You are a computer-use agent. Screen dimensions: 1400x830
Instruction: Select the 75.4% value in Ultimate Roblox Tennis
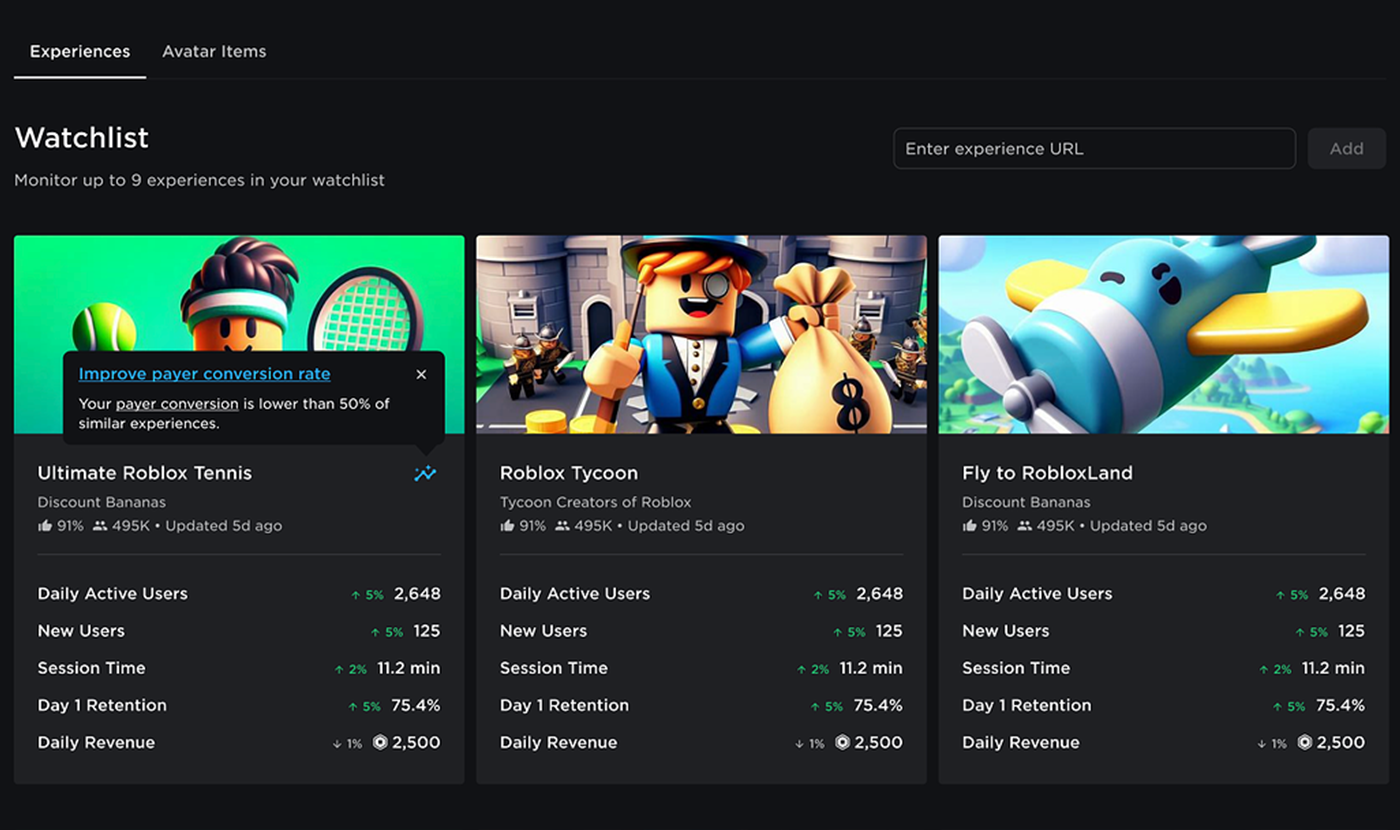(x=416, y=705)
